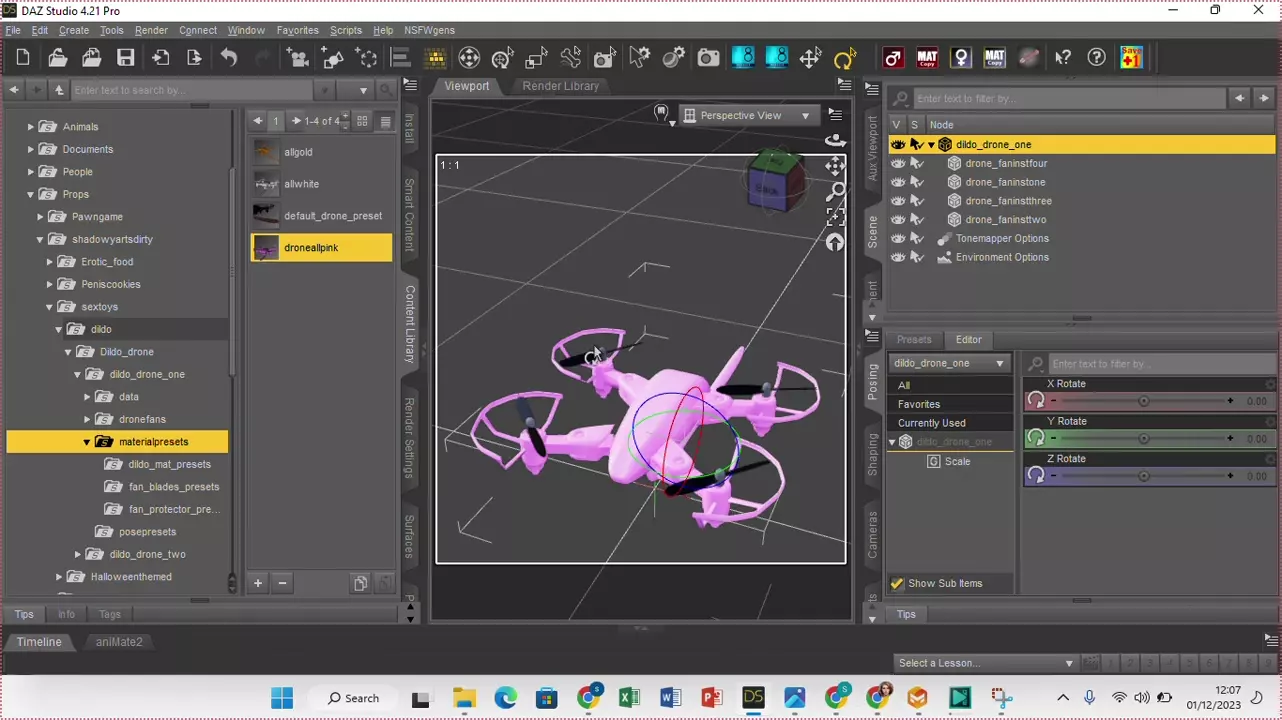Click the Undo arrow icon

point(229,58)
